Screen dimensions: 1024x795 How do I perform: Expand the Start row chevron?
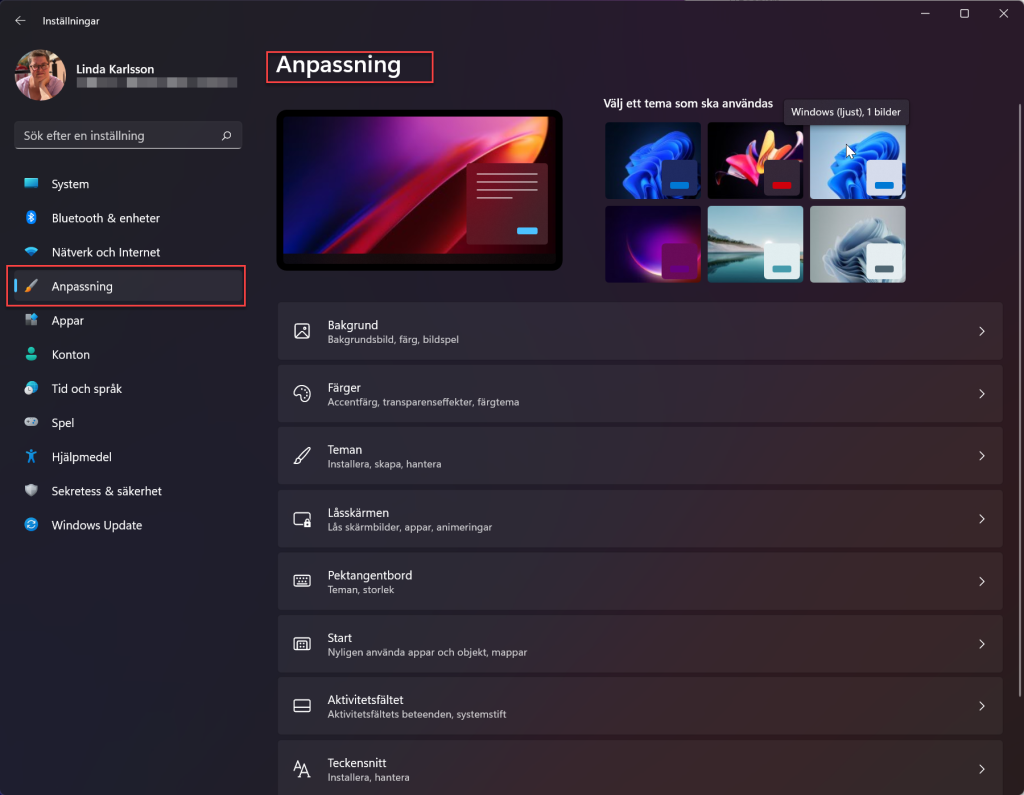982,644
